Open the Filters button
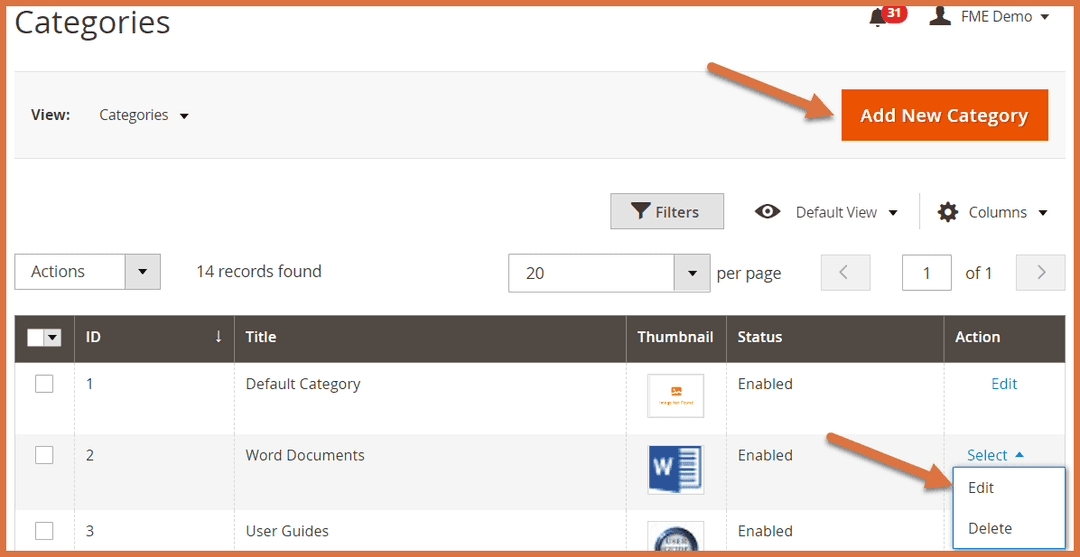This screenshot has height=557, width=1080. point(666,212)
